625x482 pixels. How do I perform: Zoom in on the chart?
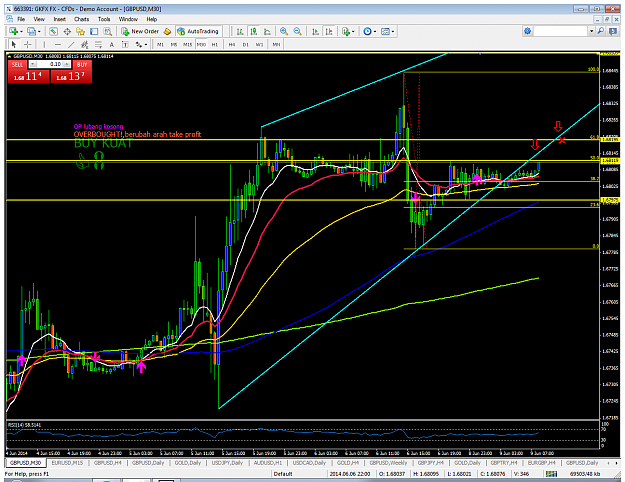(x=284, y=31)
